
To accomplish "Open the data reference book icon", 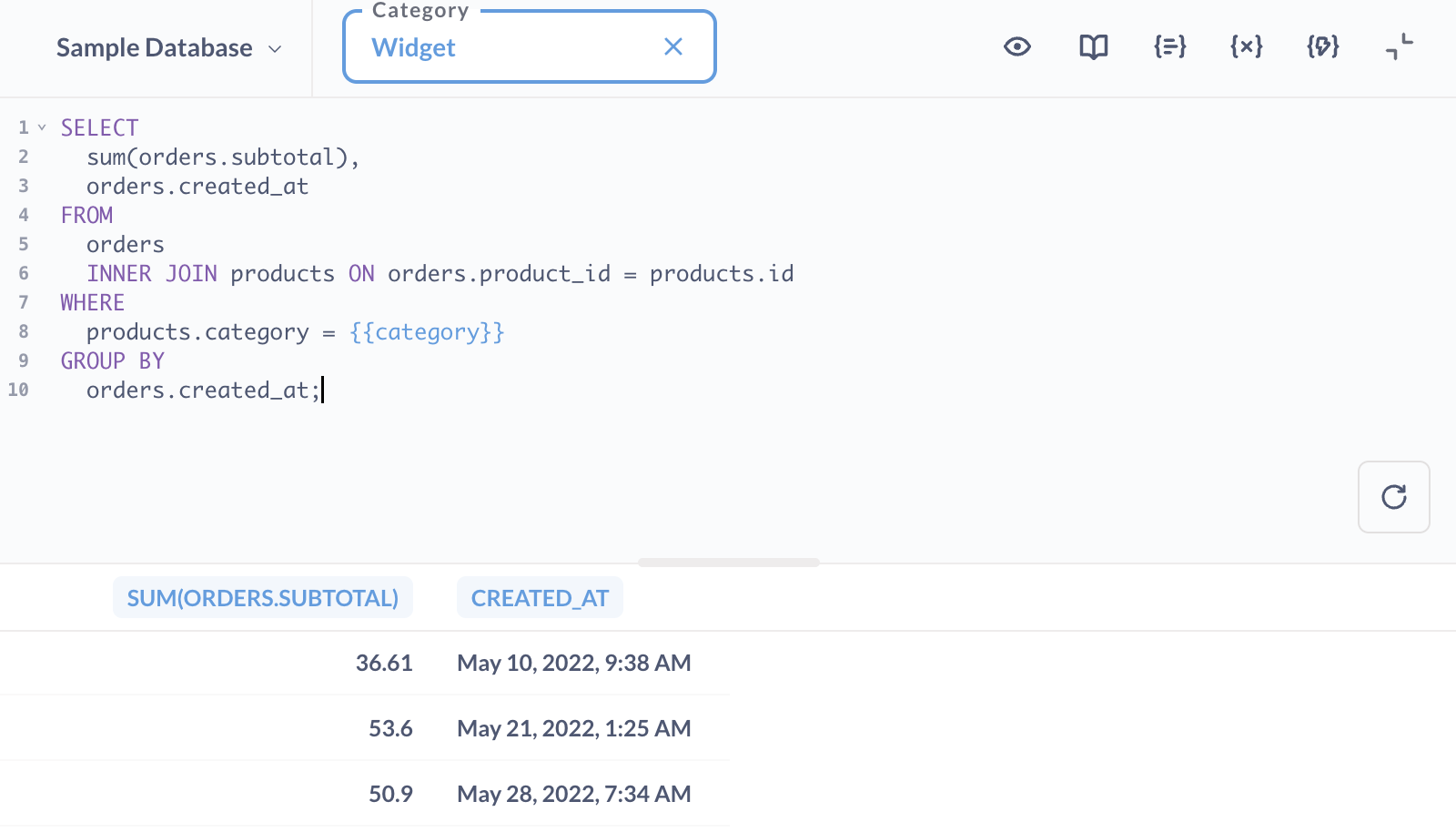I will (1093, 46).
